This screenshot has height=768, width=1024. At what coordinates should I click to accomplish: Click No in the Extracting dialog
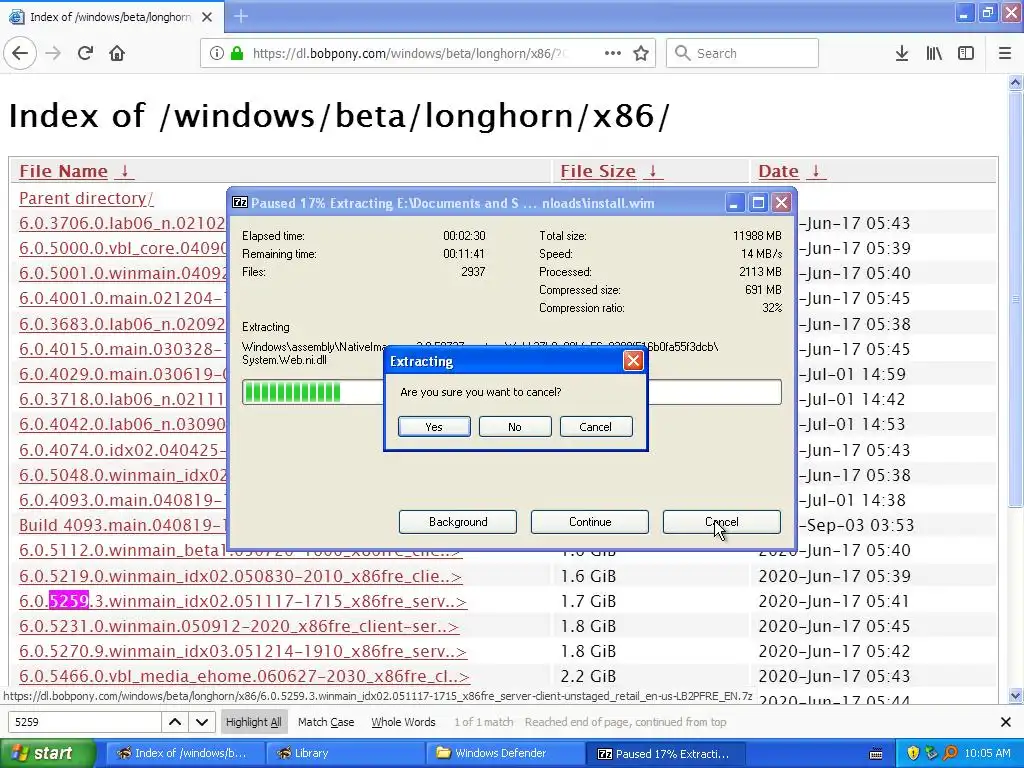tap(515, 426)
